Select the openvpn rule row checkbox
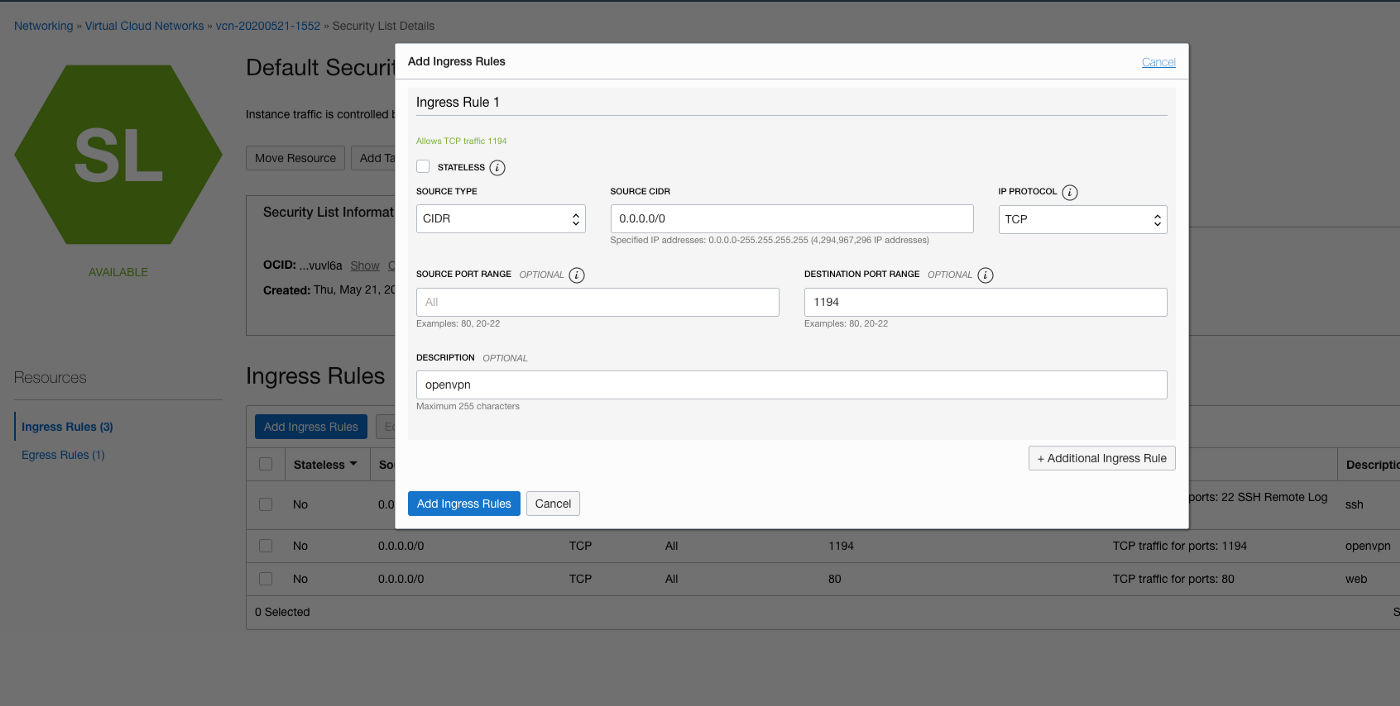This screenshot has height=706, width=1400. click(x=265, y=546)
